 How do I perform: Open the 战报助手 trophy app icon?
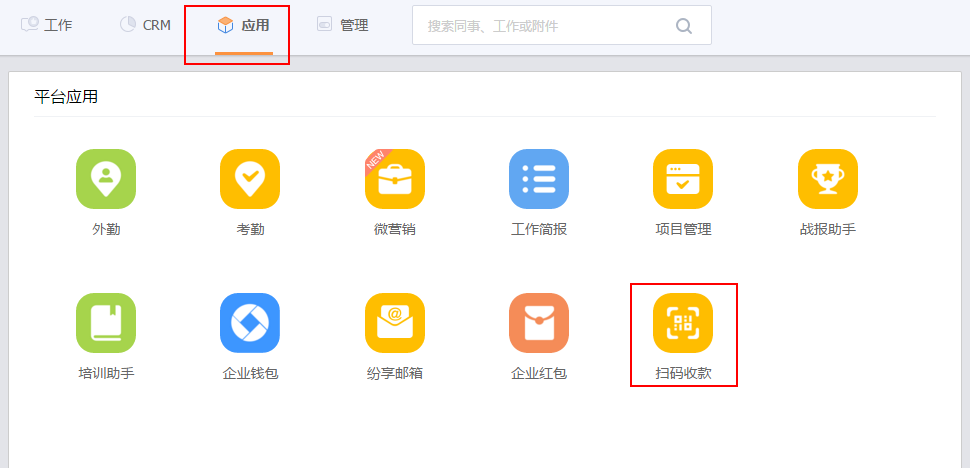827,179
